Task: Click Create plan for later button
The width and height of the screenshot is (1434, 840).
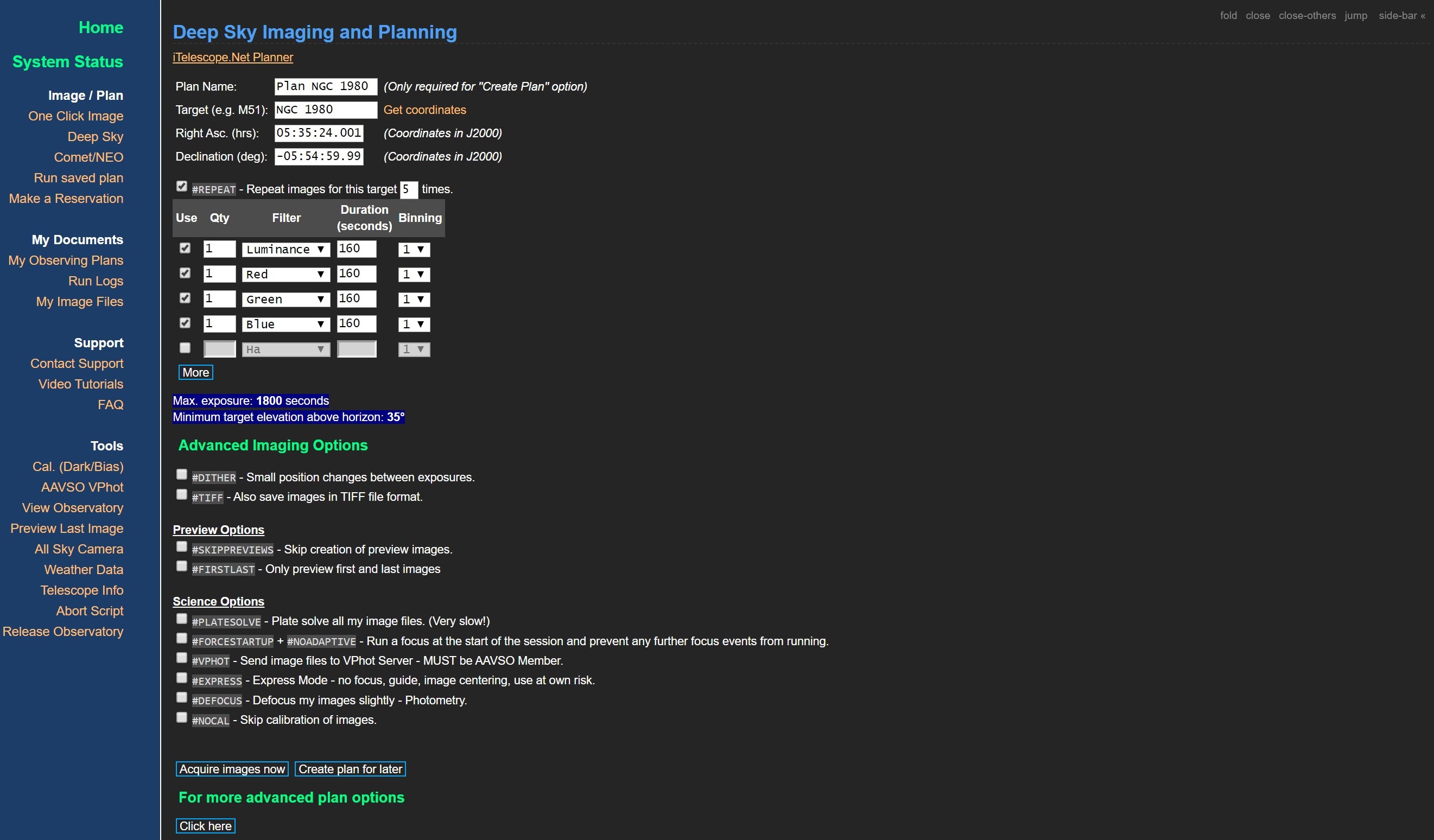Action: pyautogui.click(x=350, y=769)
